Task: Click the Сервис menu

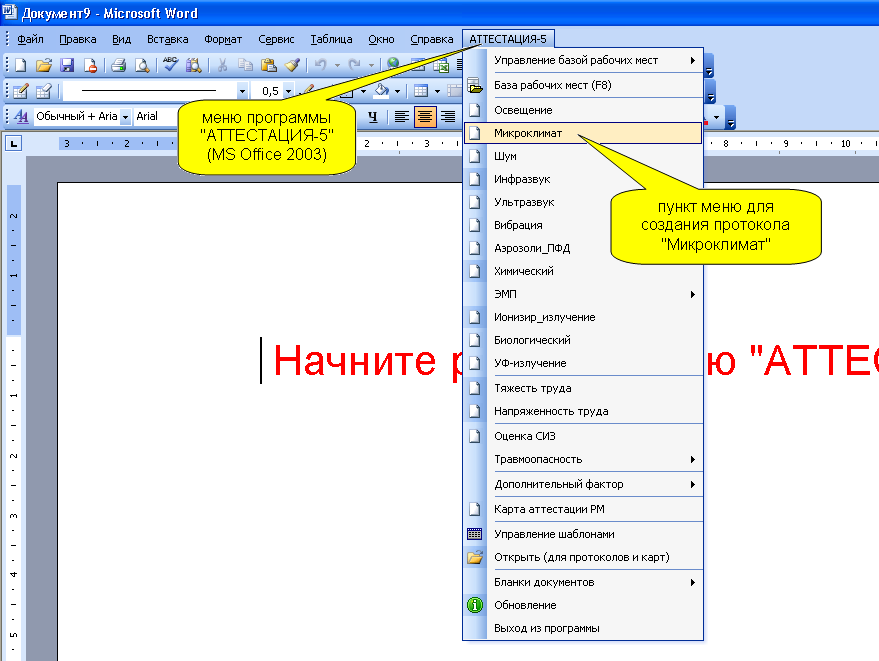Action: [x=276, y=39]
